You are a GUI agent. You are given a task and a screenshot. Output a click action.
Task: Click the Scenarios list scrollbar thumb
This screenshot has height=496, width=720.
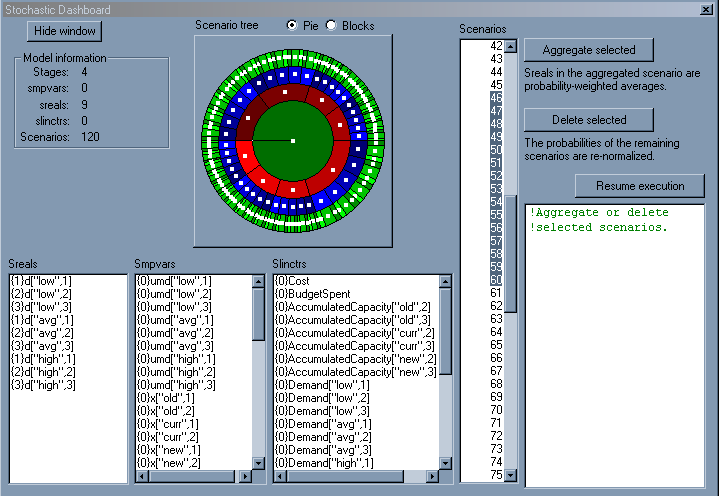pos(511,254)
